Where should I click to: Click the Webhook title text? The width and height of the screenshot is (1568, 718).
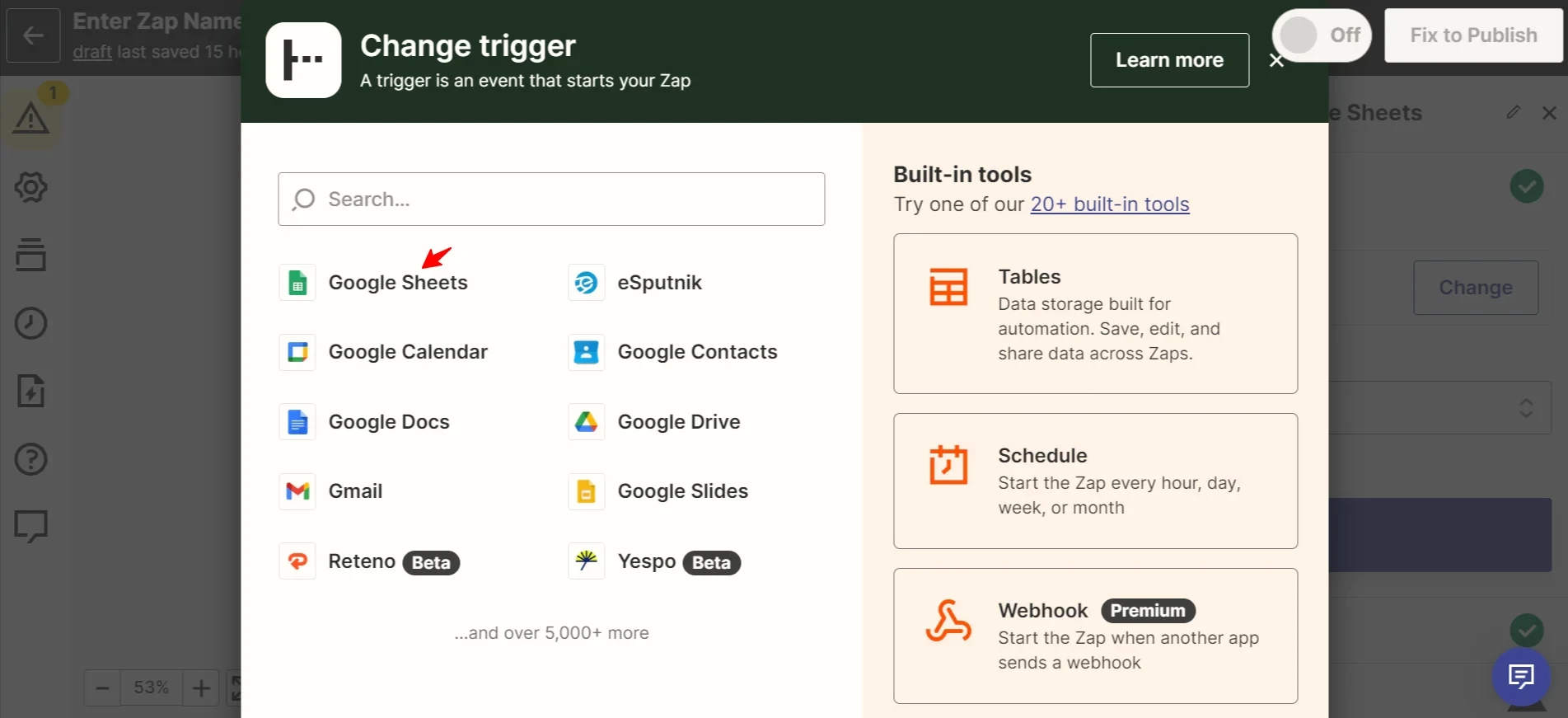coord(1043,611)
